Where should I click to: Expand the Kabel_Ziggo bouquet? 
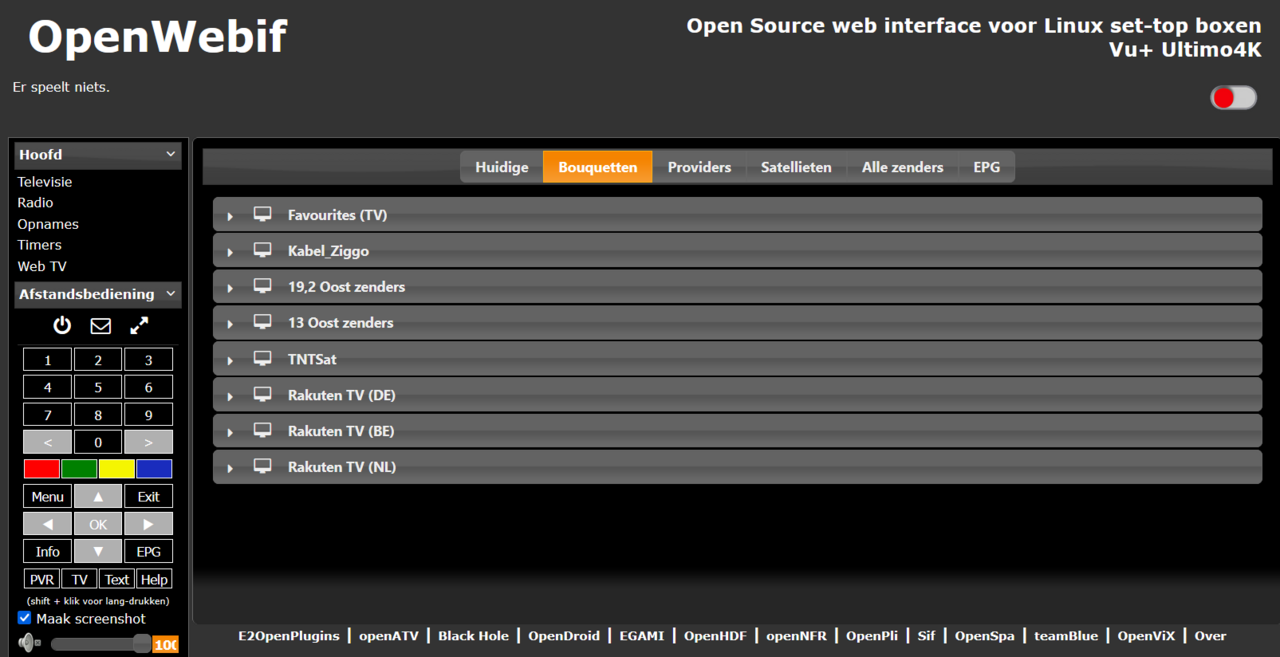click(229, 251)
